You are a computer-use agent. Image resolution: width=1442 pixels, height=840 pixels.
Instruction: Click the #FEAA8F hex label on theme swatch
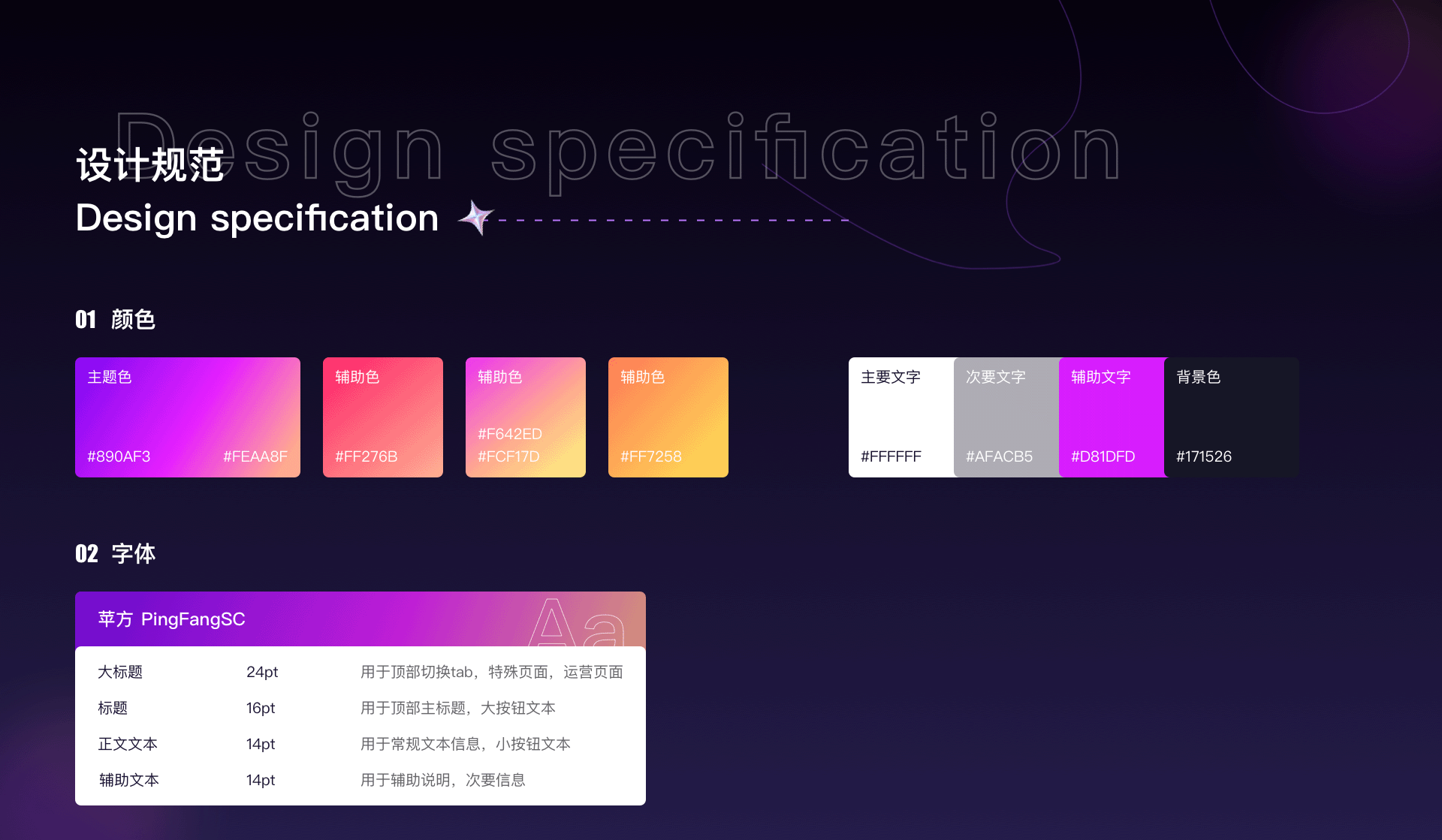click(255, 456)
